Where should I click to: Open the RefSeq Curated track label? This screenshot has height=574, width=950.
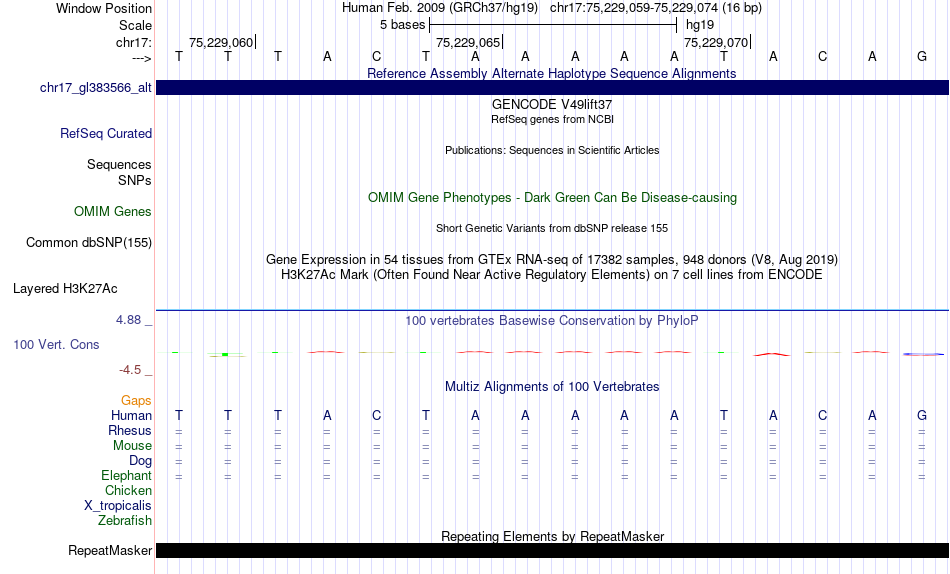[106, 133]
